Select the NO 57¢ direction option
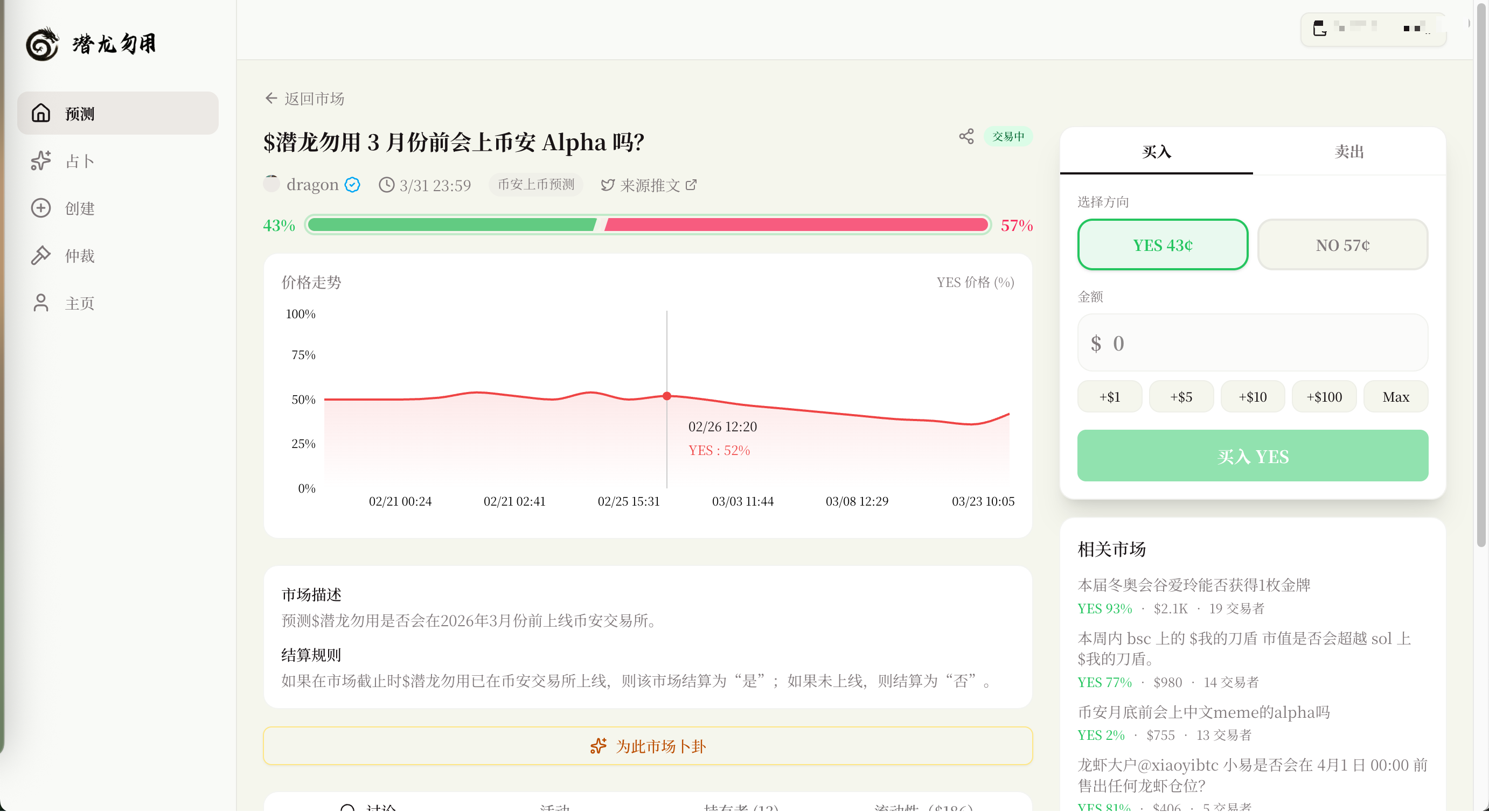The height and width of the screenshot is (812, 1489). tap(1342, 244)
